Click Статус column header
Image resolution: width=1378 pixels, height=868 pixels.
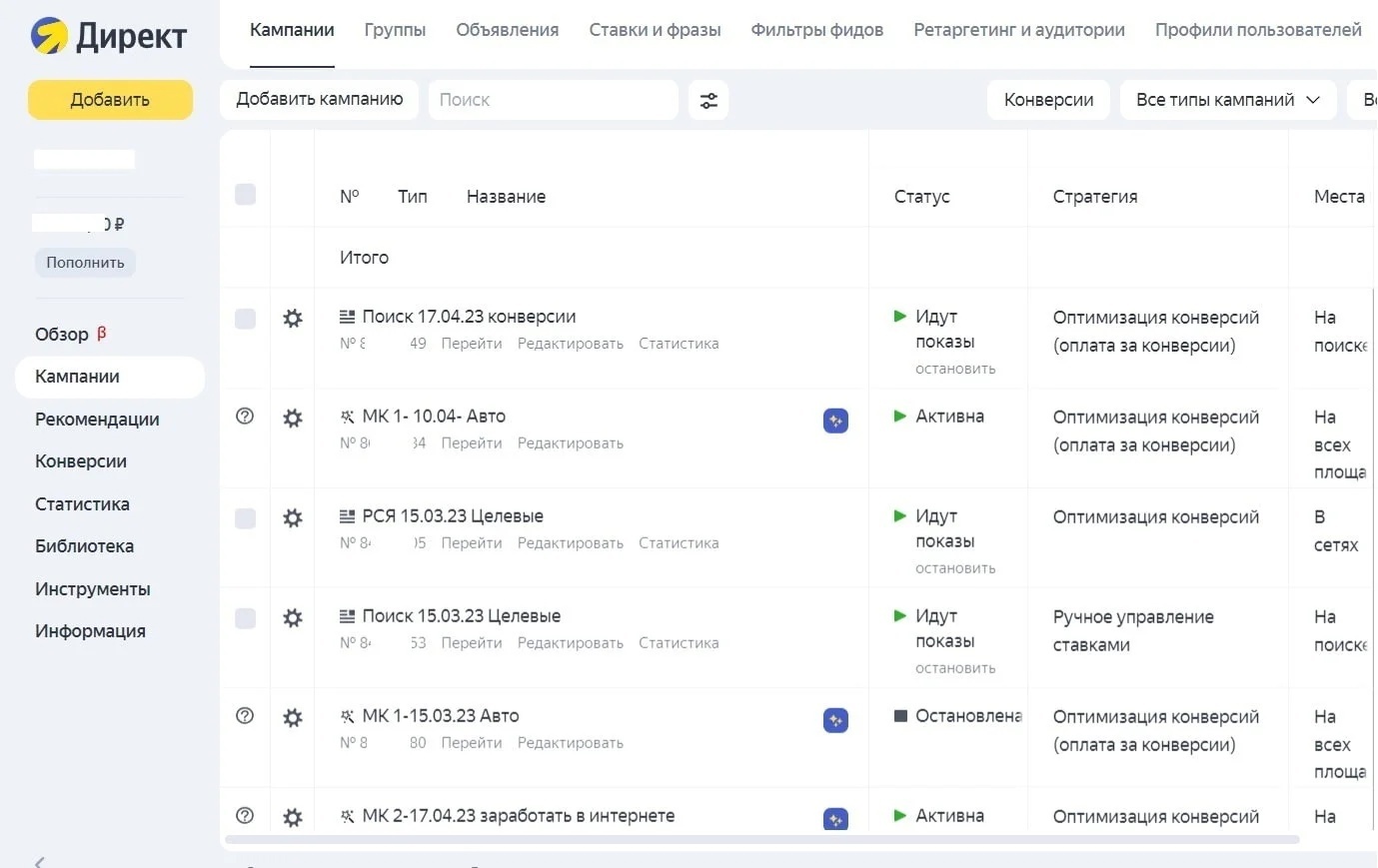pos(922,197)
